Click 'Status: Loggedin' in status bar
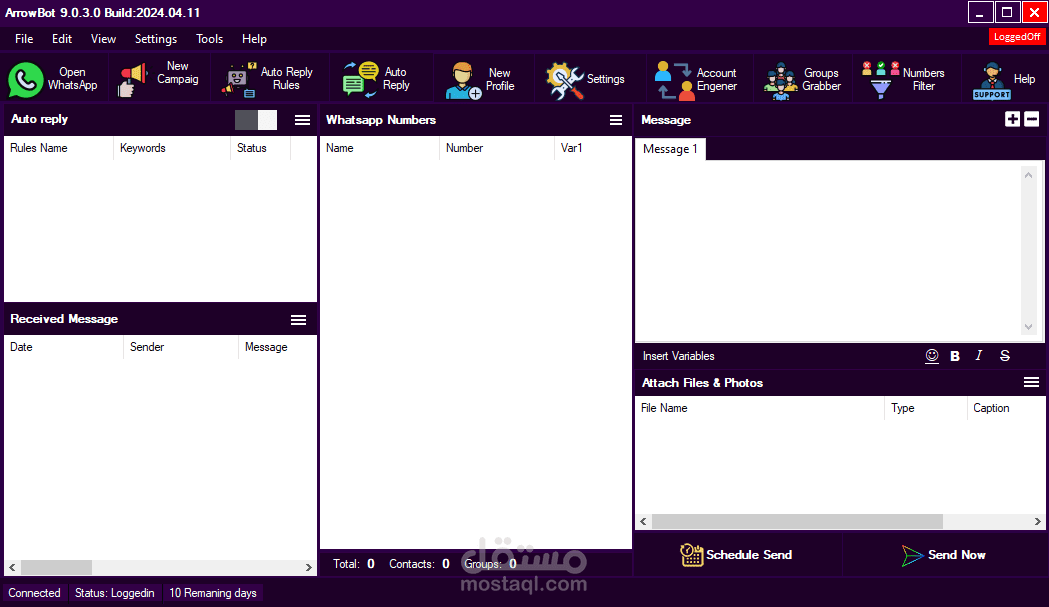This screenshot has height=607, width=1049. pos(114,593)
